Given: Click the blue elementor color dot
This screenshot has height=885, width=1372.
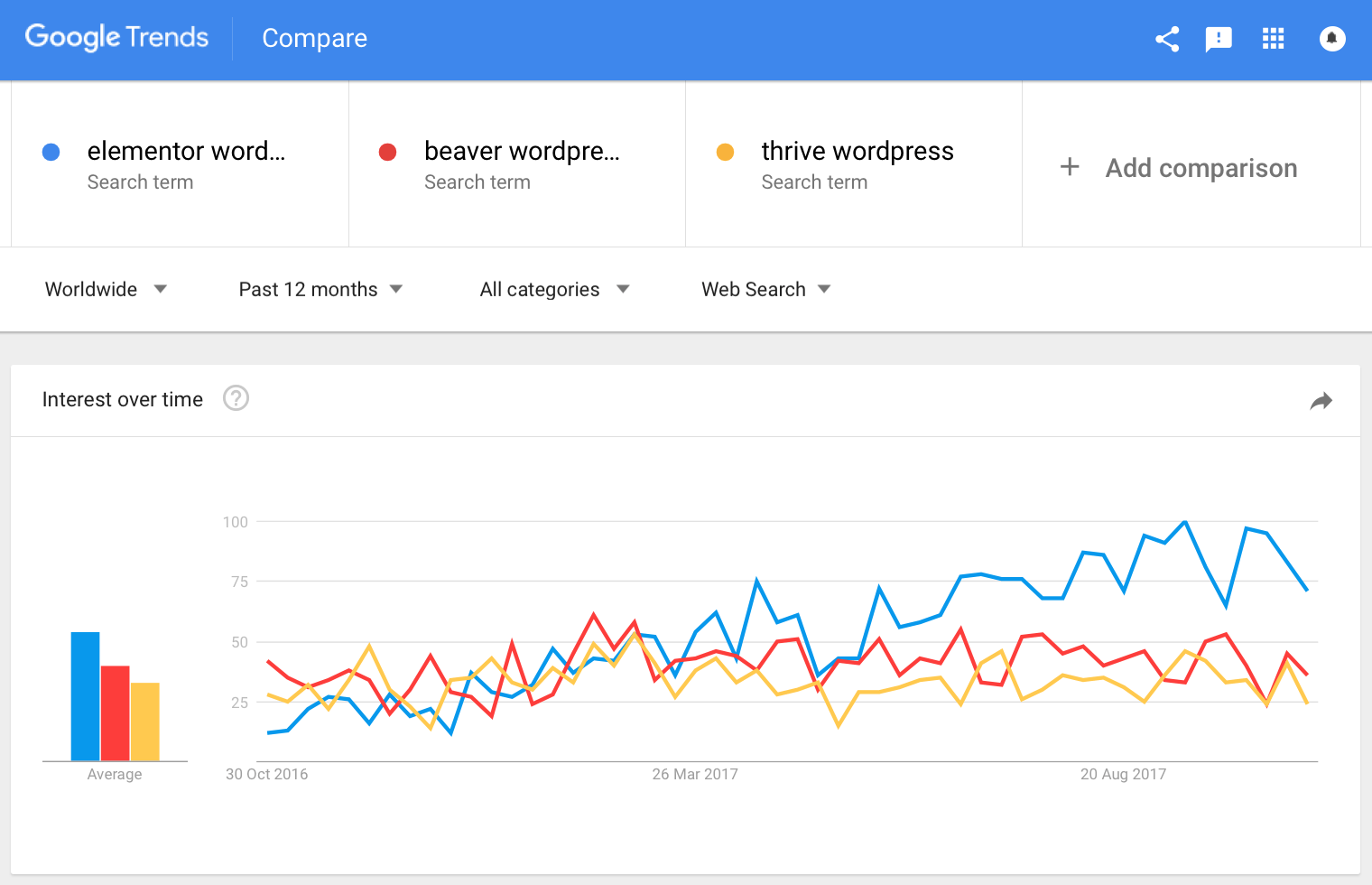Looking at the screenshot, I should pyautogui.click(x=51, y=152).
